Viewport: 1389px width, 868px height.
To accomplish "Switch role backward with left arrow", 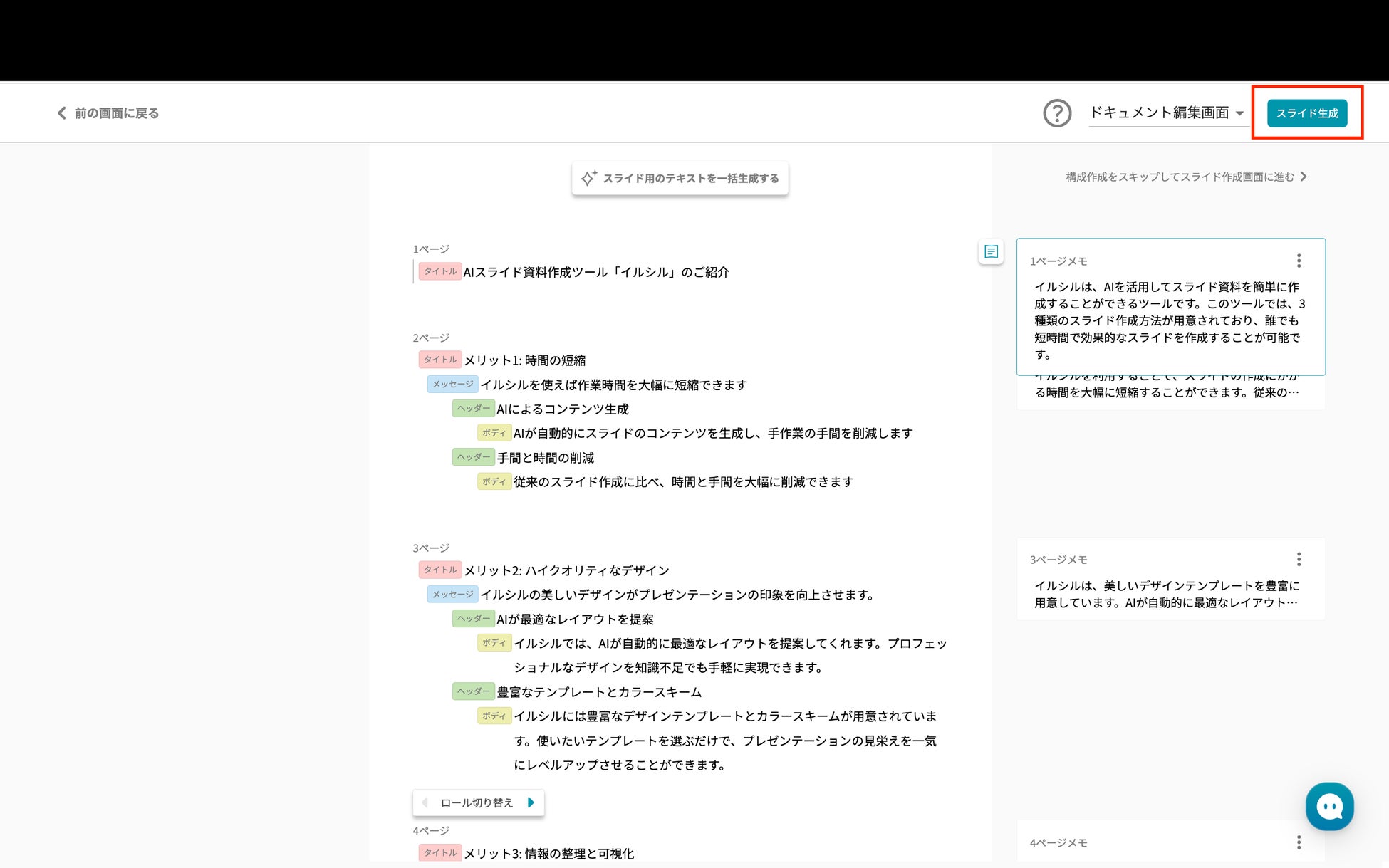I will click(x=425, y=802).
